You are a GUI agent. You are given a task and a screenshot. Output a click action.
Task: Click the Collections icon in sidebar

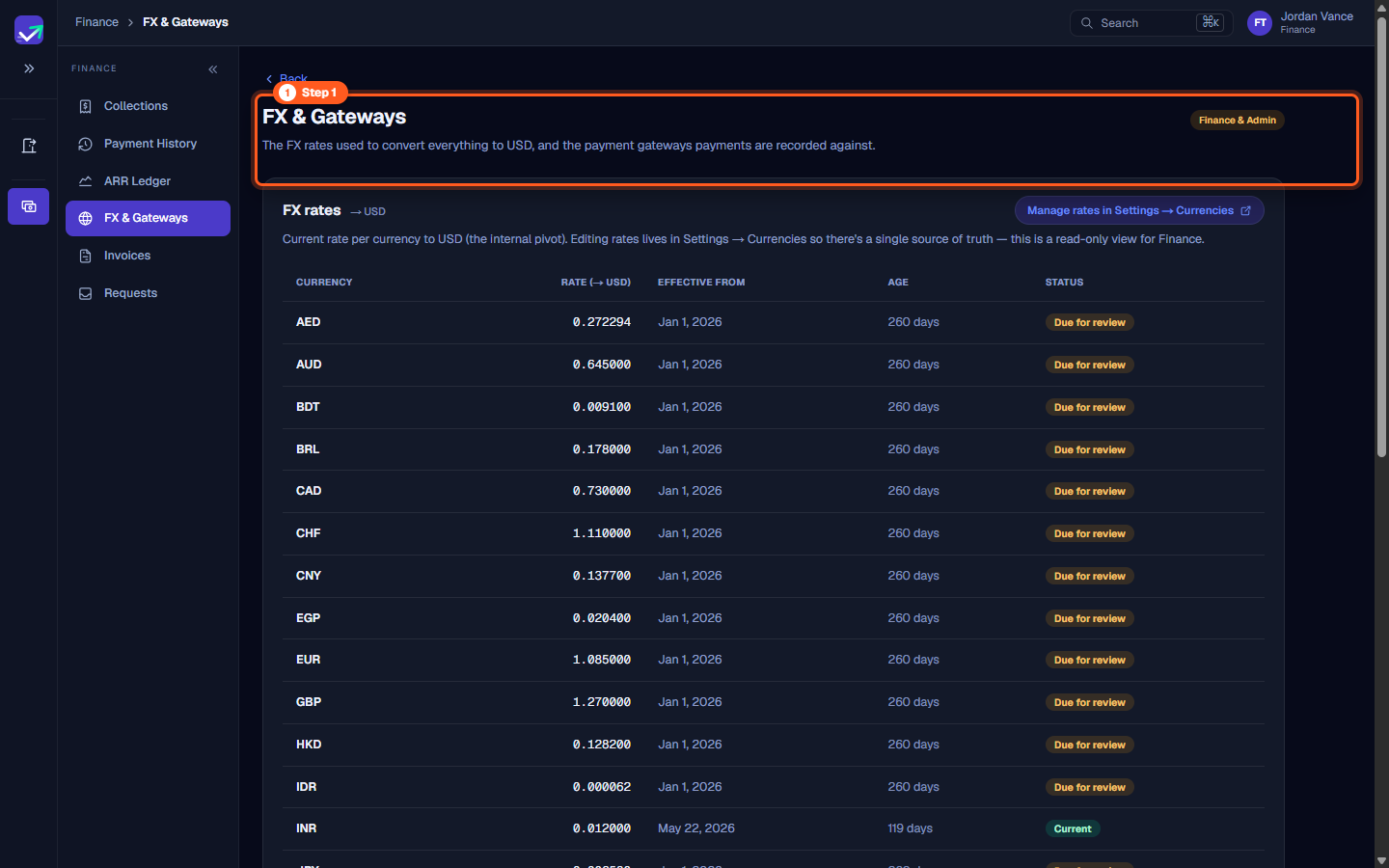point(86,106)
